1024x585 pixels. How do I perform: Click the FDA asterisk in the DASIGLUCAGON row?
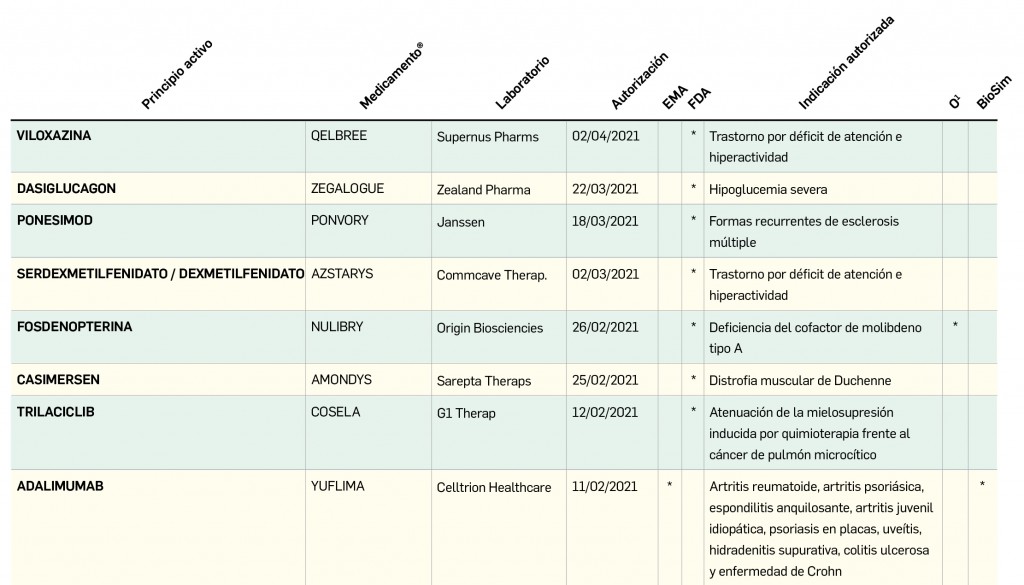692,188
